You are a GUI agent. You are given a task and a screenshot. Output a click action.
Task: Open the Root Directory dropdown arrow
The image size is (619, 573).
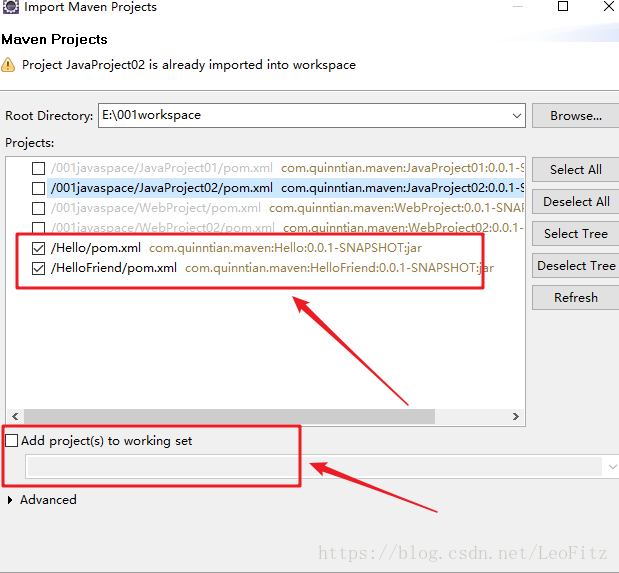pyautogui.click(x=516, y=116)
